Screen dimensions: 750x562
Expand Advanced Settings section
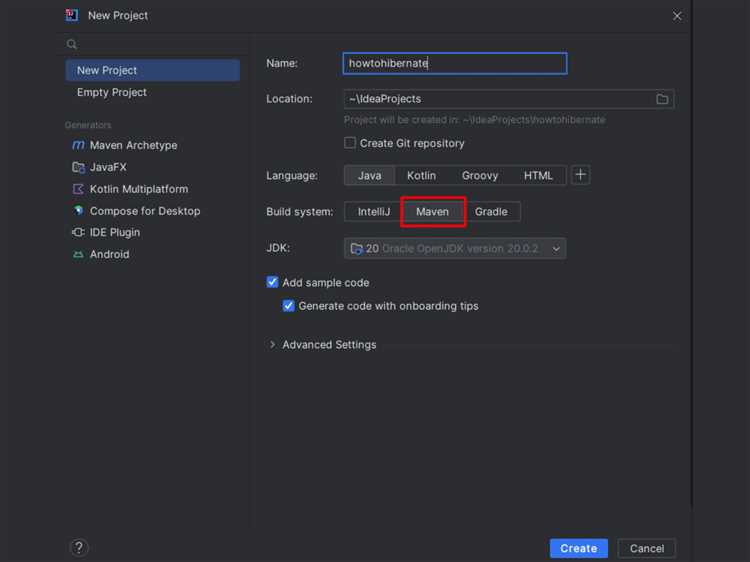[272, 344]
